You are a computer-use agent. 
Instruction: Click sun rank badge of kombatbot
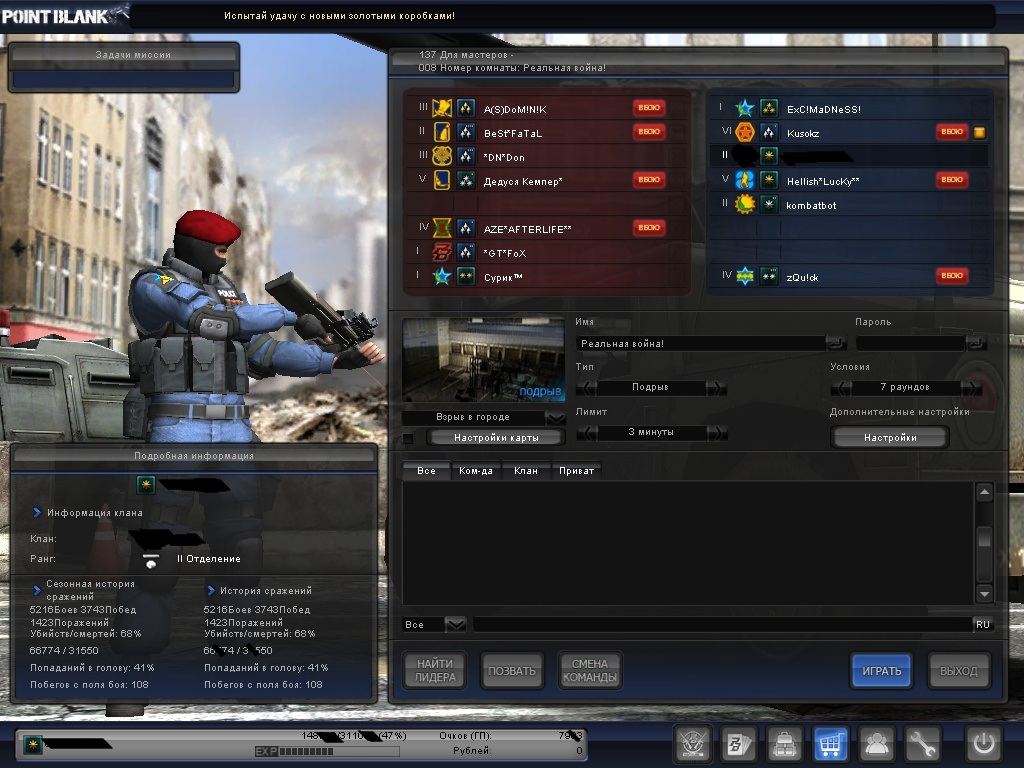click(x=744, y=204)
